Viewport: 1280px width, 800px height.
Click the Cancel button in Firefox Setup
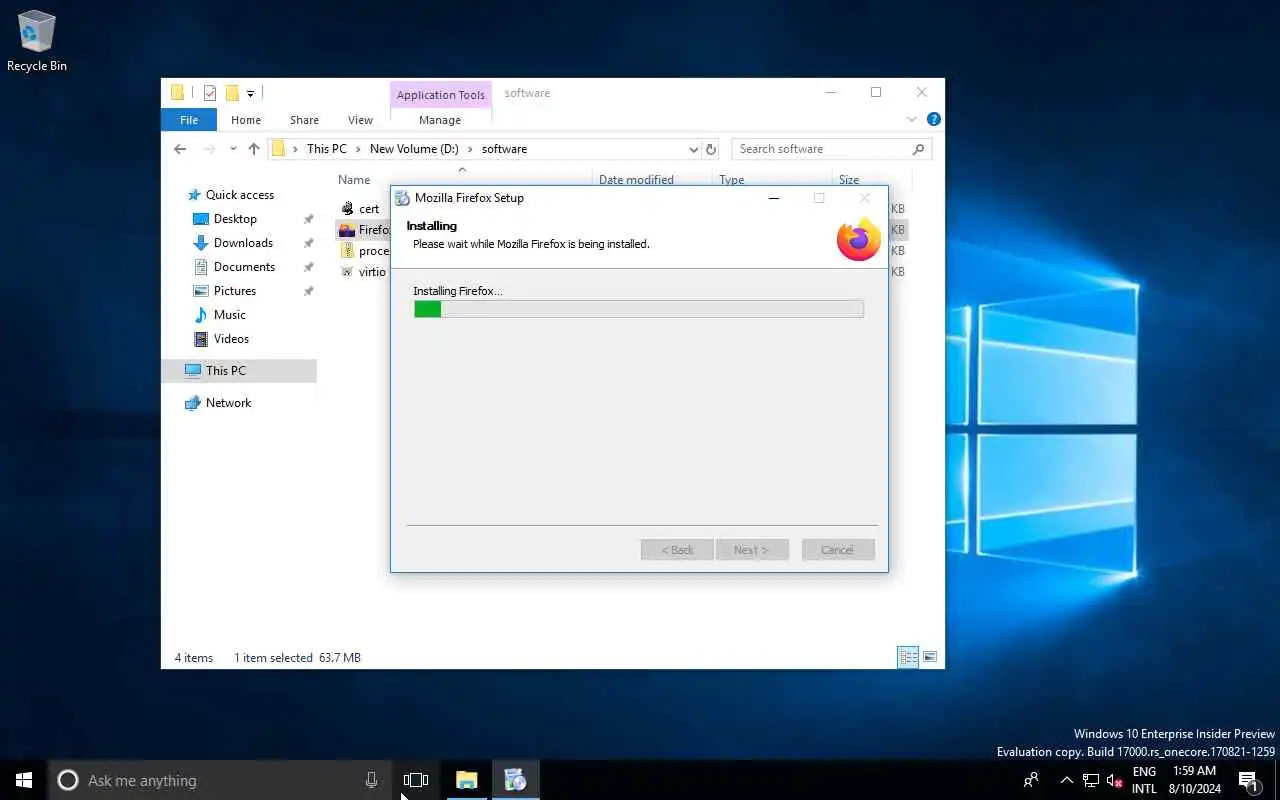click(x=838, y=550)
